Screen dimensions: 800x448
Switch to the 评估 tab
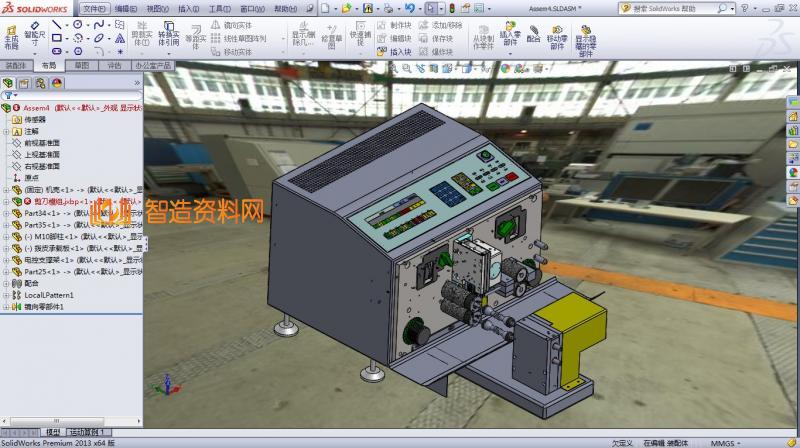[114, 65]
